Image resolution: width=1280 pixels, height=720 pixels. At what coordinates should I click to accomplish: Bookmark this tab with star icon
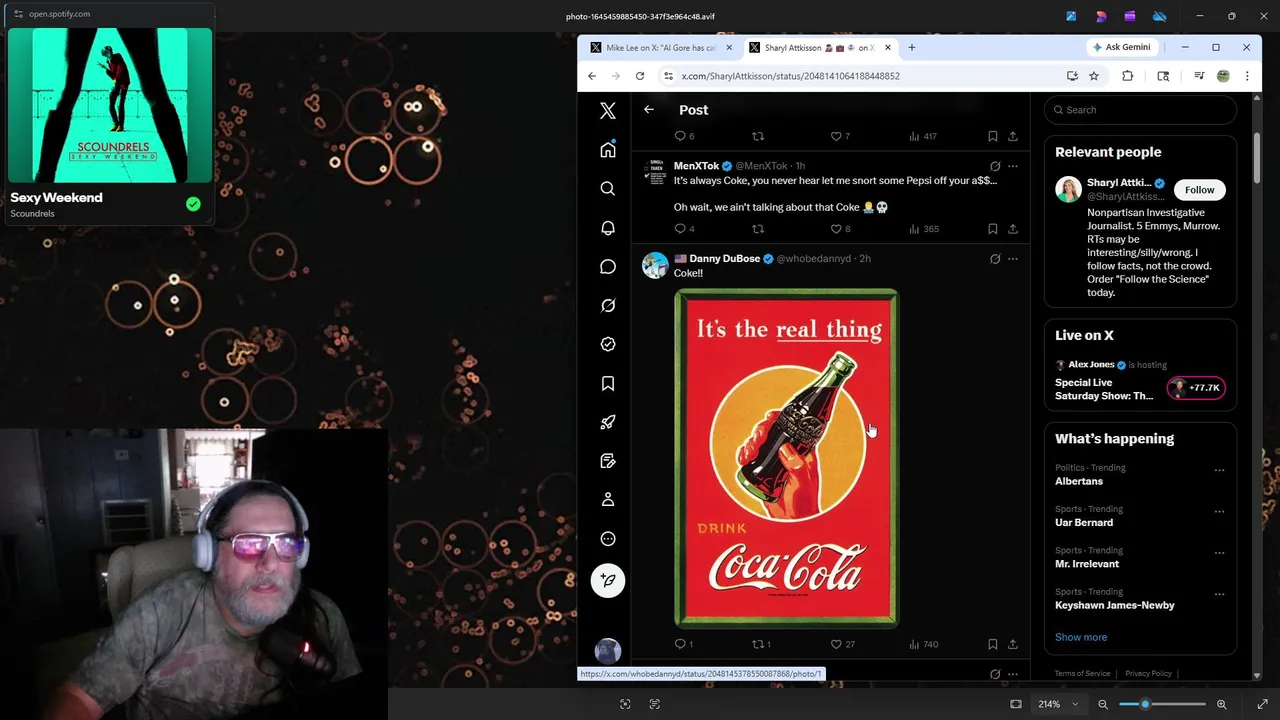pyautogui.click(x=1094, y=76)
